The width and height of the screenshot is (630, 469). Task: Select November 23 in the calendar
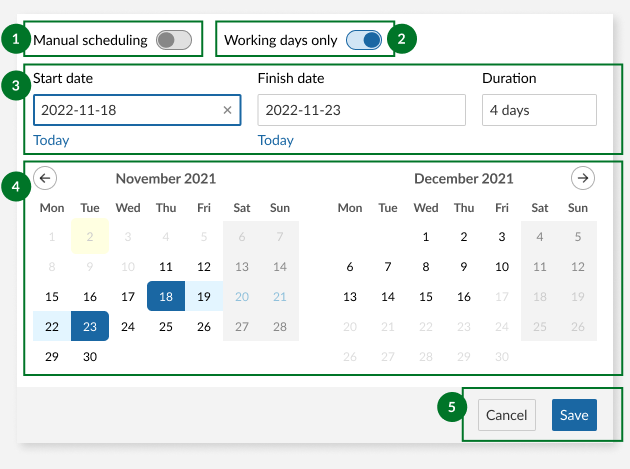coord(90,327)
